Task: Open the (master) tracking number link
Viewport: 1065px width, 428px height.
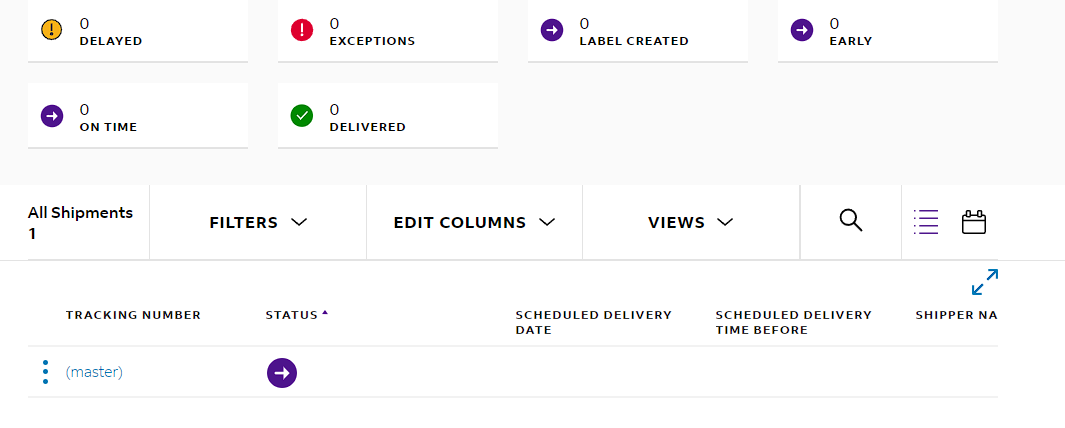Action: (x=94, y=372)
